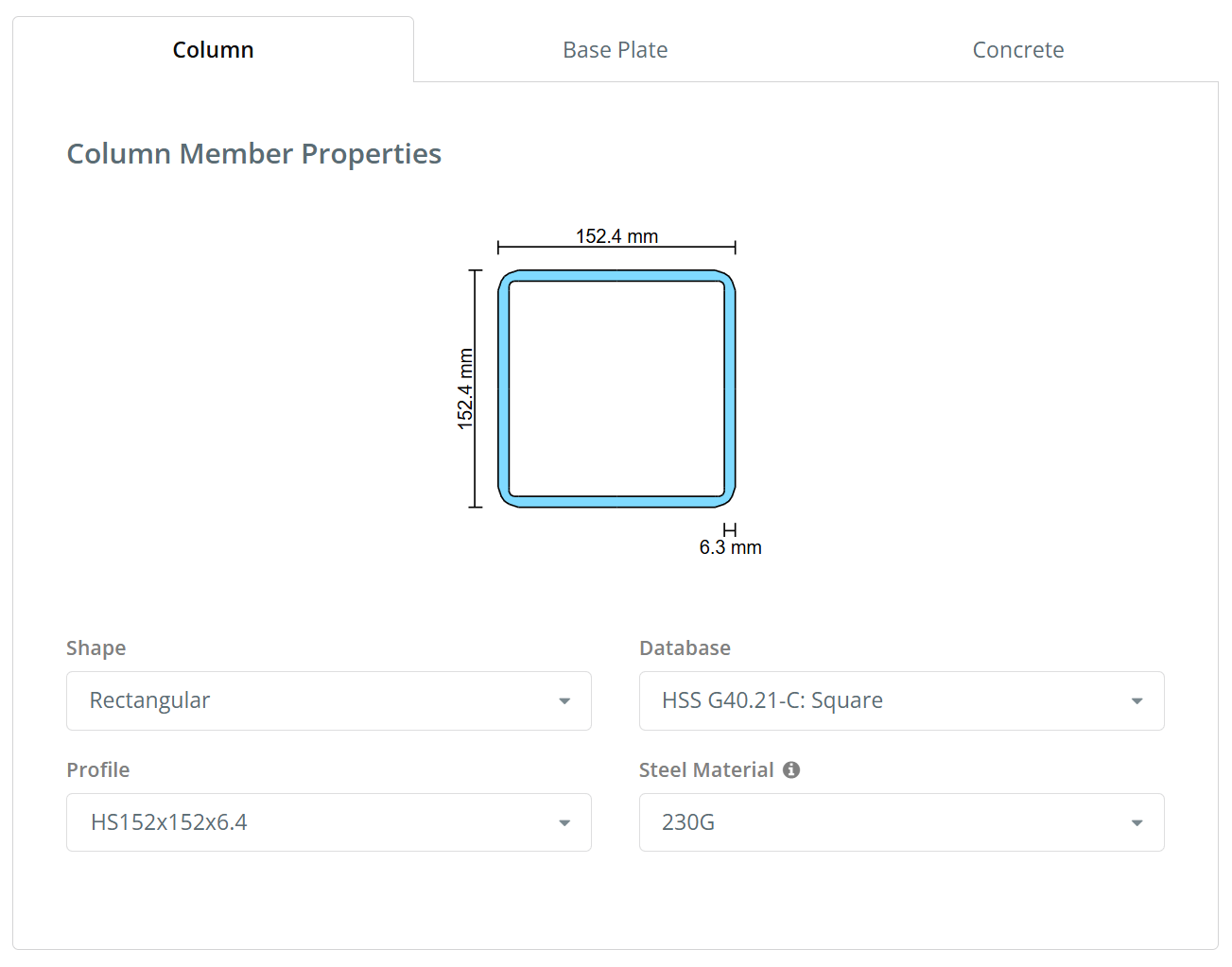
Task: Click the 152.4 mm width dimension label
Action: tap(616, 235)
